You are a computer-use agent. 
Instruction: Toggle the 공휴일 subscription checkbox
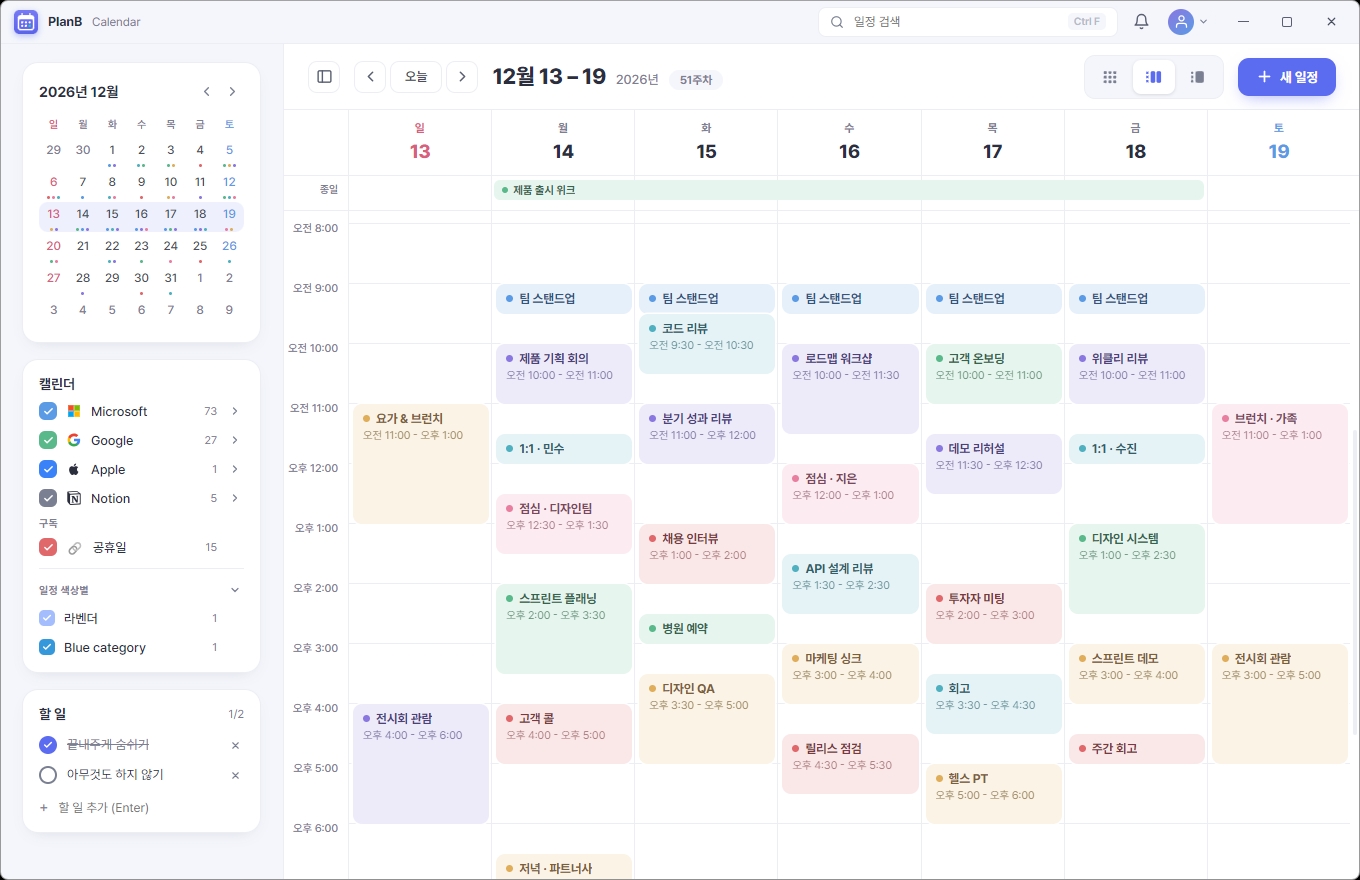48,547
